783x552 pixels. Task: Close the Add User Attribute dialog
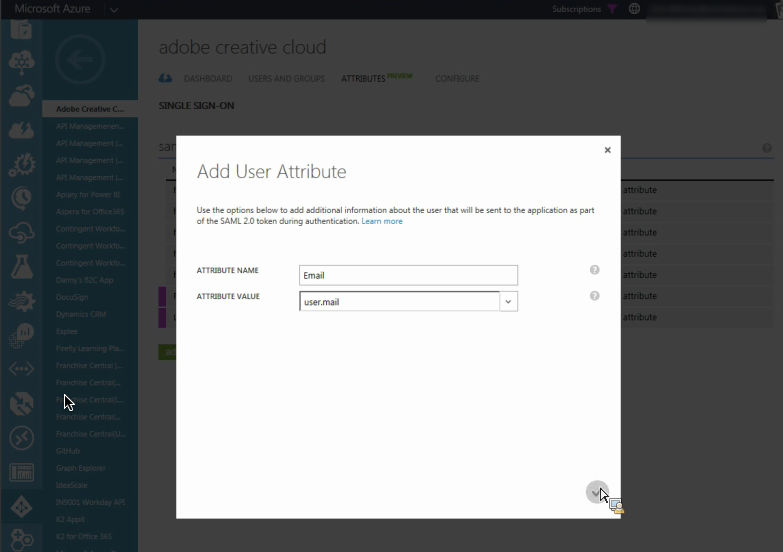(607, 150)
